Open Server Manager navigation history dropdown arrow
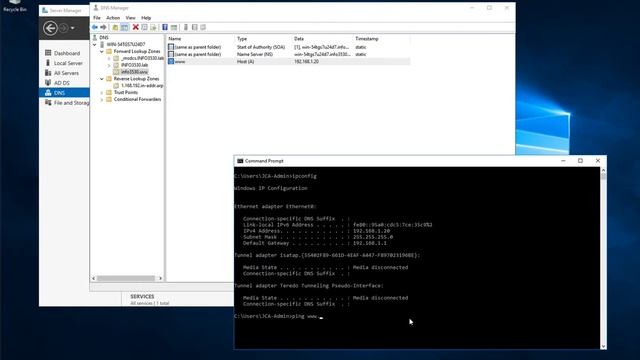 73,28
